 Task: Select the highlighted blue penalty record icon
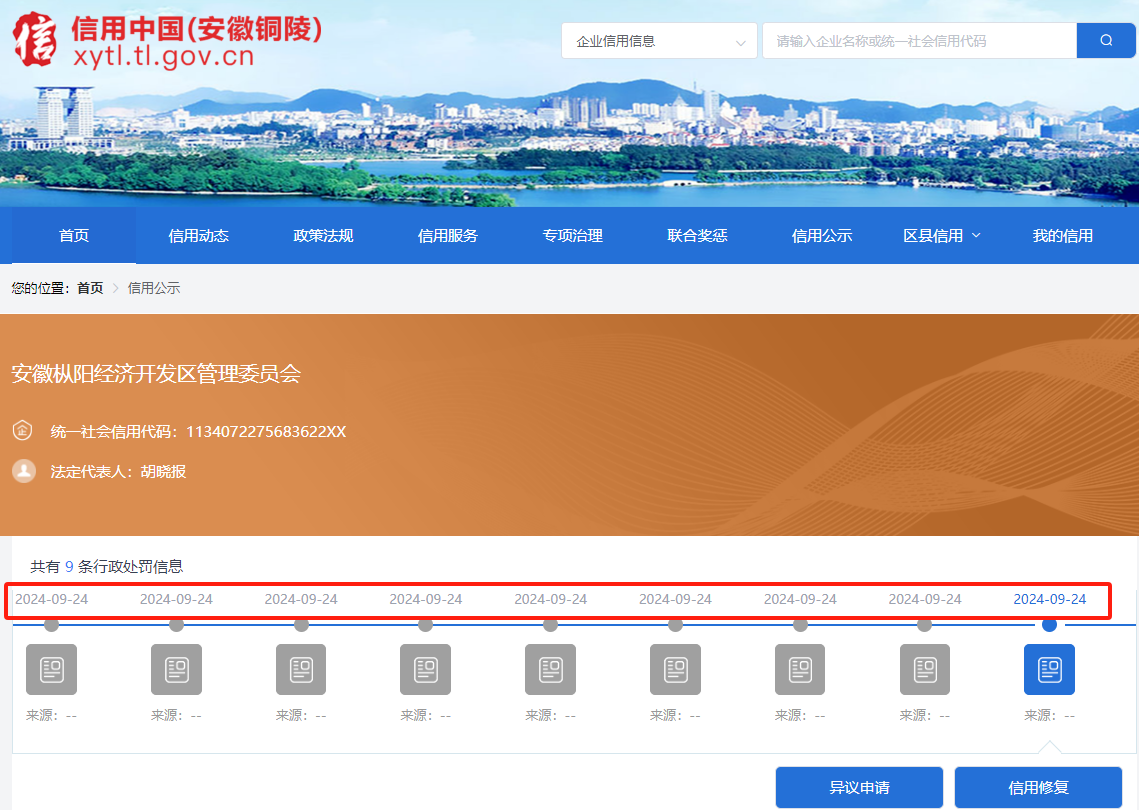click(1049, 669)
